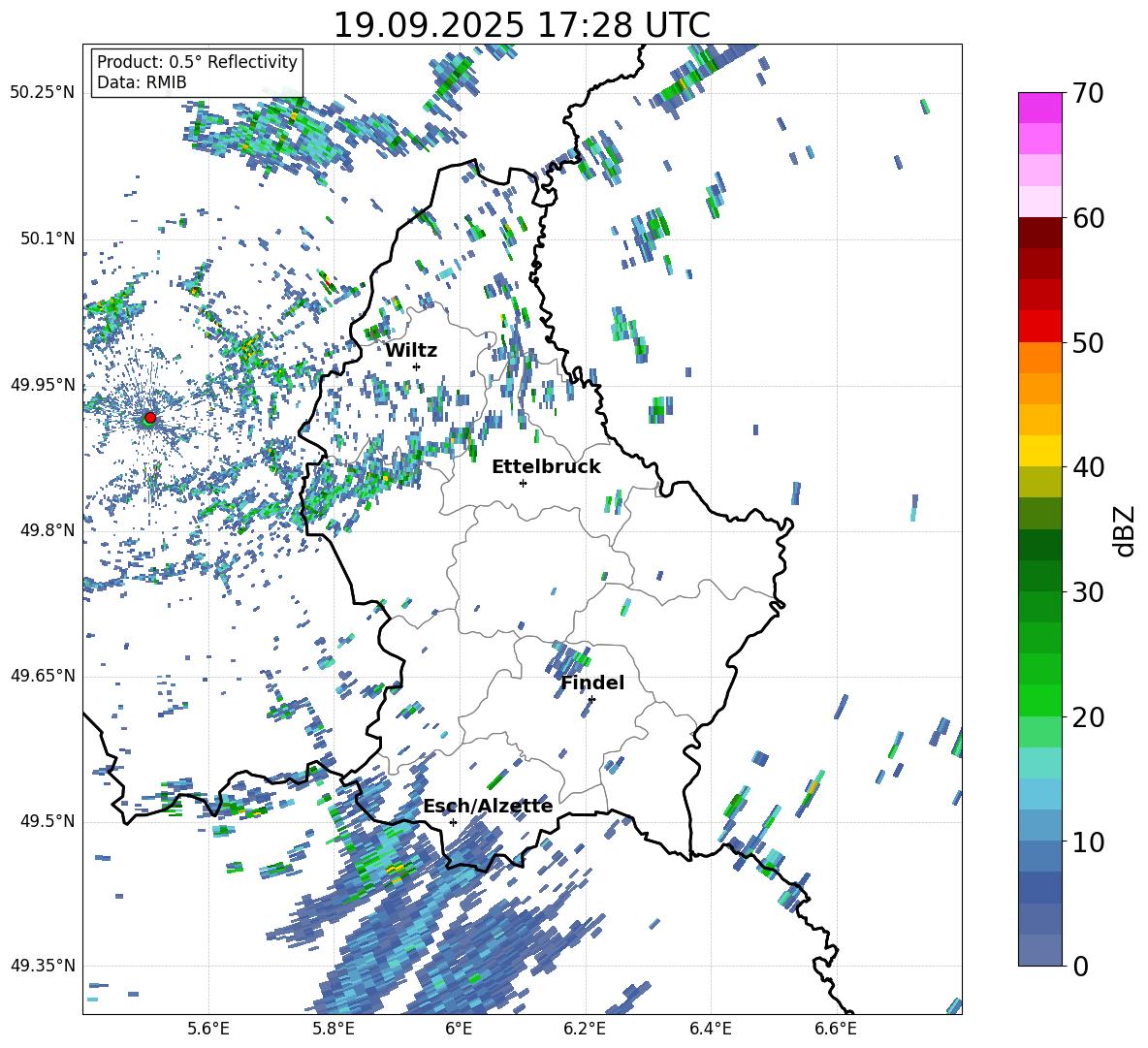1148x1048 pixels.
Task: Click the dark maroon swatch below 60
Action: pyautogui.click(x=1040, y=233)
